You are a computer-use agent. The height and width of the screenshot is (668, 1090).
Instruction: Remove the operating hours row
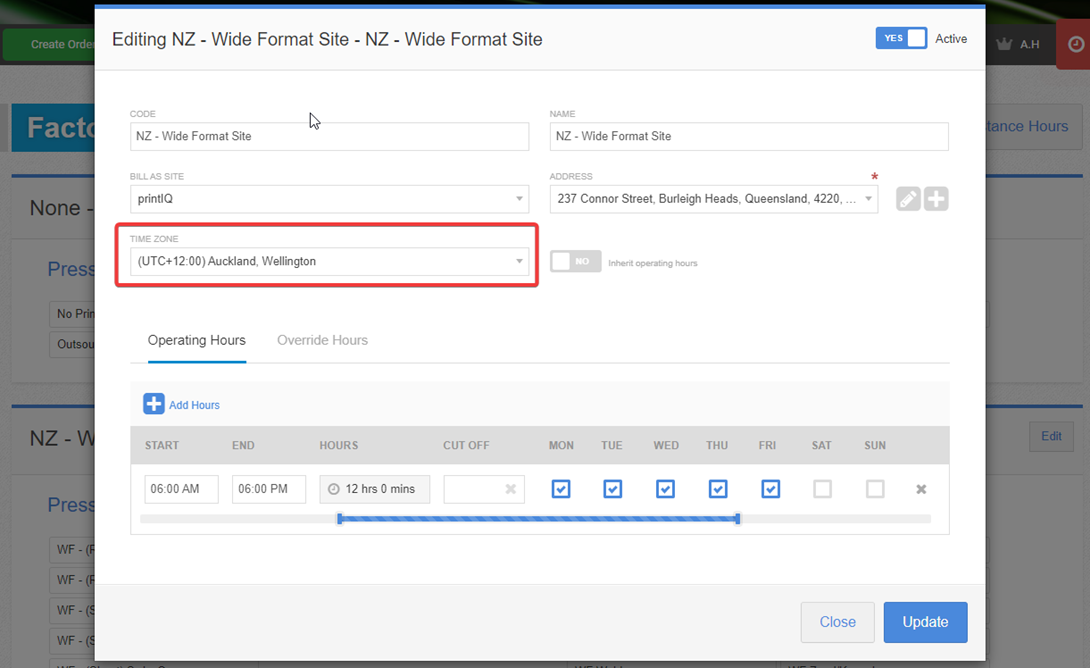click(x=921, y=489)
